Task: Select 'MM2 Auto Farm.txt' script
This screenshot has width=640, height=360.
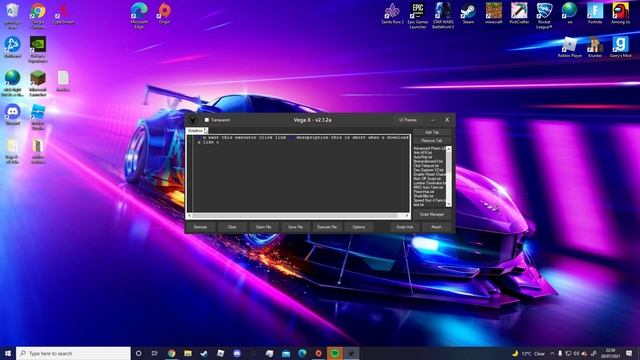Action: click(x=428, y=187)
